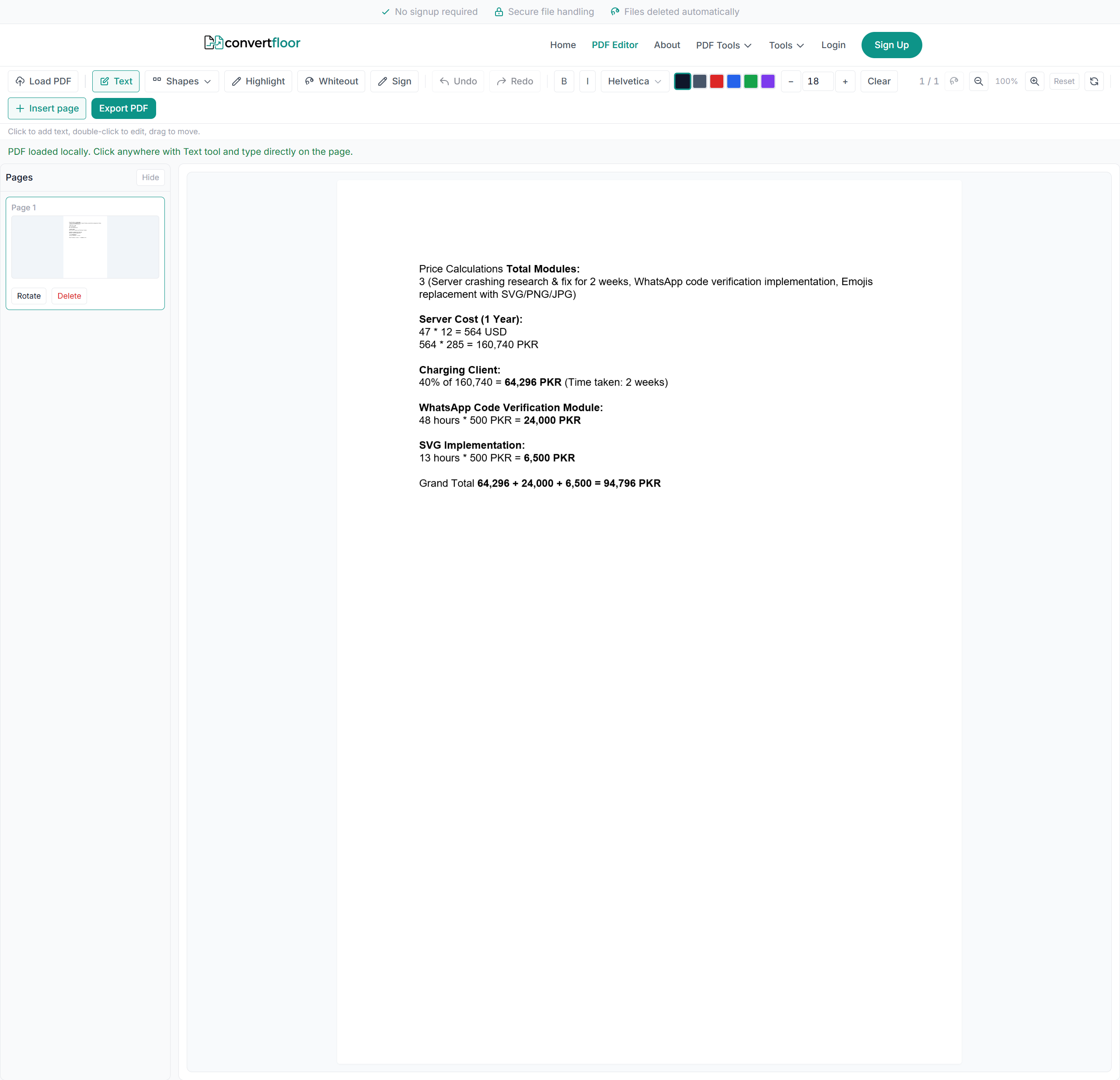This screenshot has width=1120, height=1080.
Task: Go to the About page
Action: 666,45
